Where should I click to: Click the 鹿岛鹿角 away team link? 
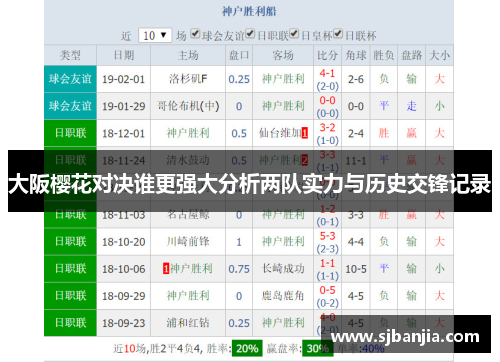tap(283, 296)
